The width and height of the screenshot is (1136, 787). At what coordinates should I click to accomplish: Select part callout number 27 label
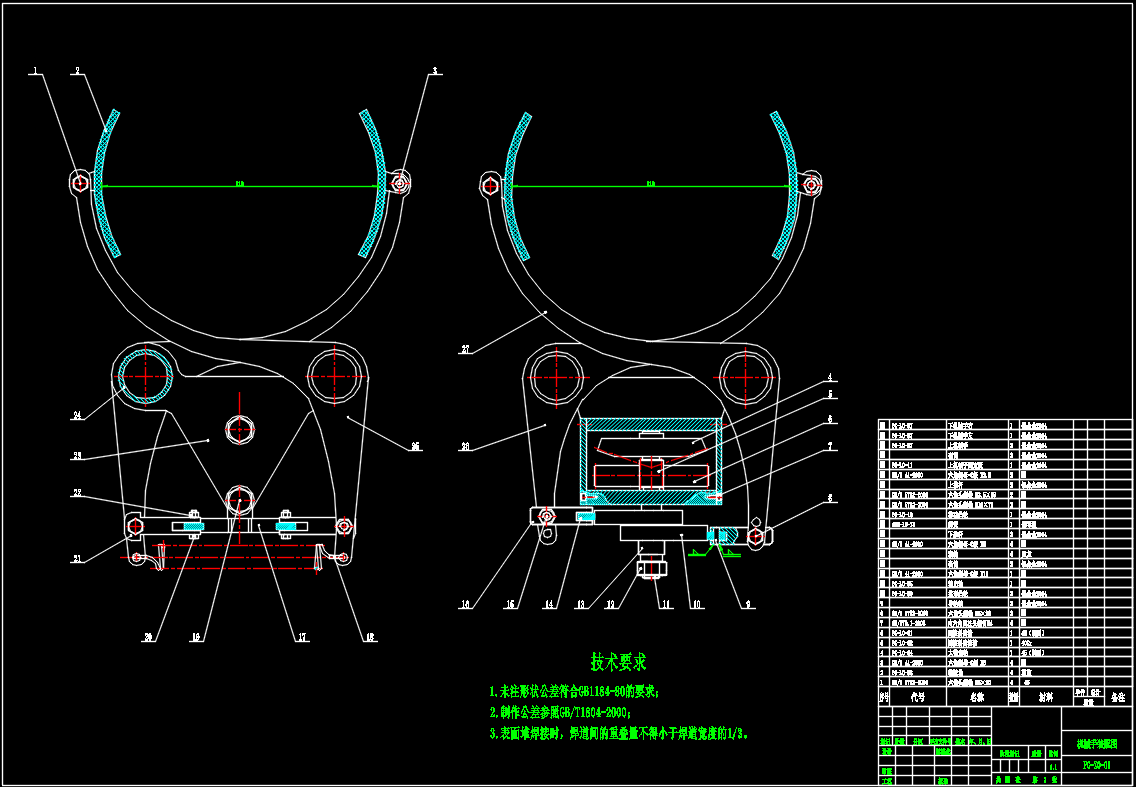tap(466, 350)
